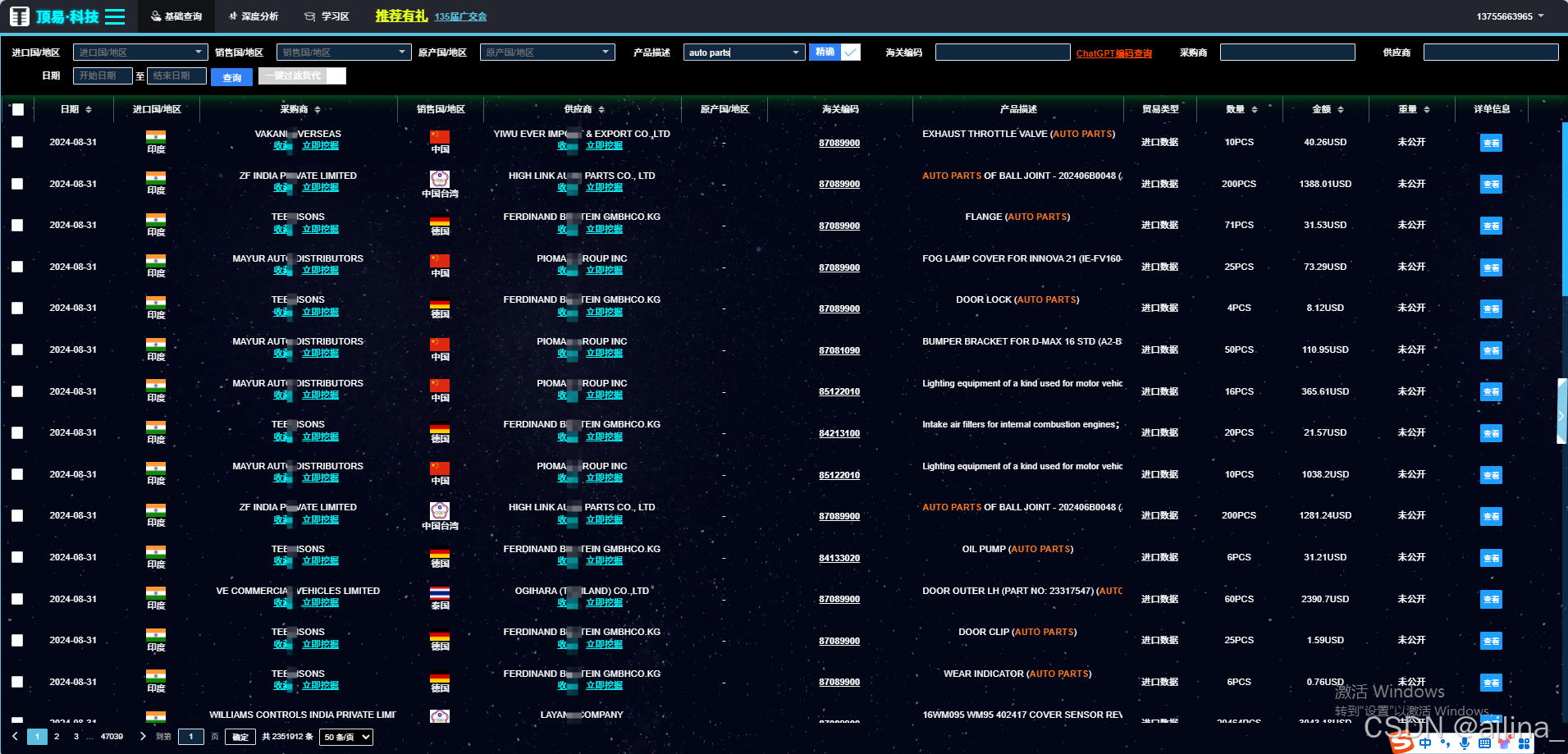Image resolution: width=1568 pixels, height=754 pixels.
Task: View details of DOOR CLIP row
Action: (x=1491, y=641)
